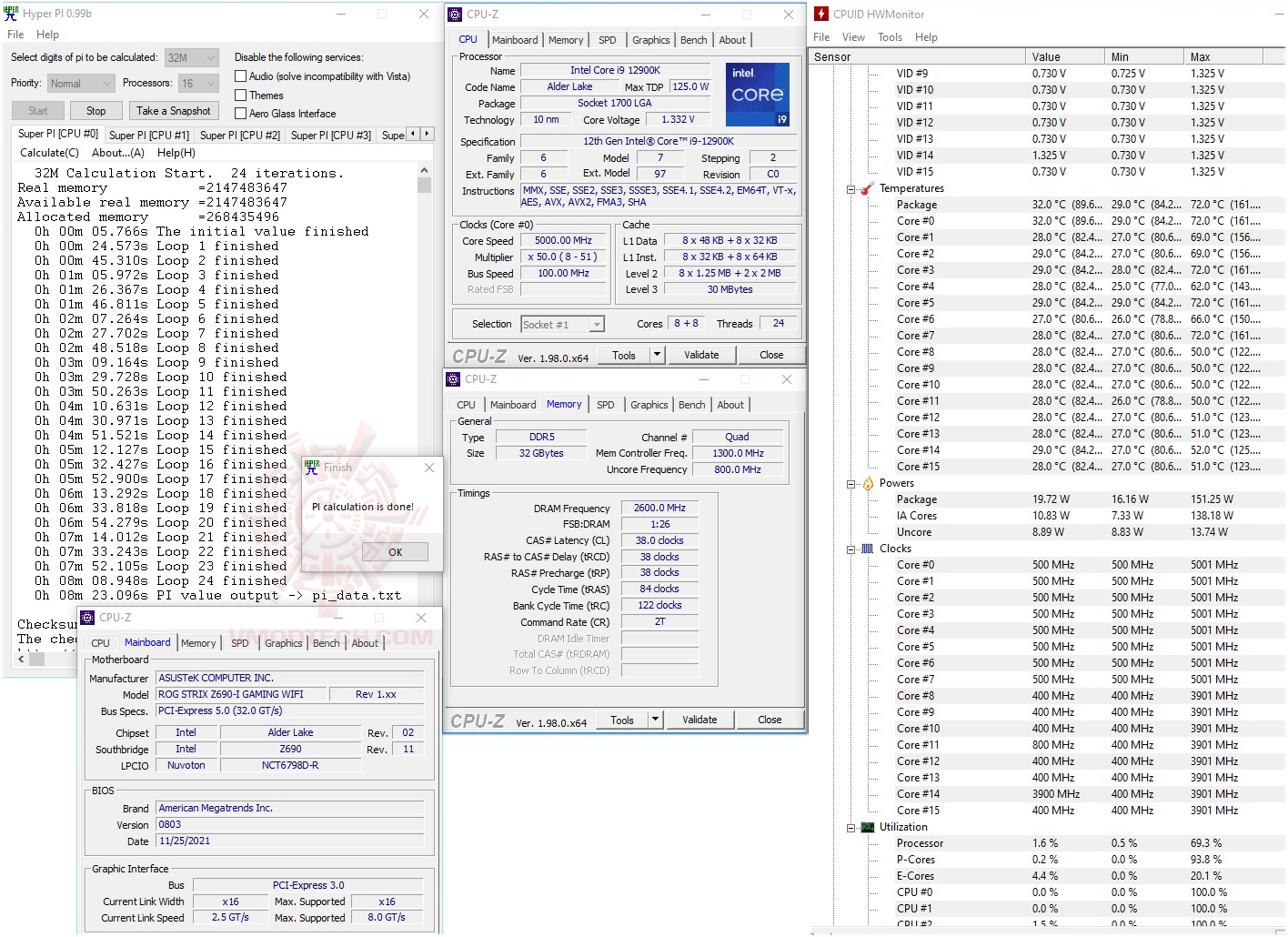1288x937 pixels.
Task: Open SPD tab in CPU-Z Processor window
Action: pyautogui.click(x=607, y=40)
